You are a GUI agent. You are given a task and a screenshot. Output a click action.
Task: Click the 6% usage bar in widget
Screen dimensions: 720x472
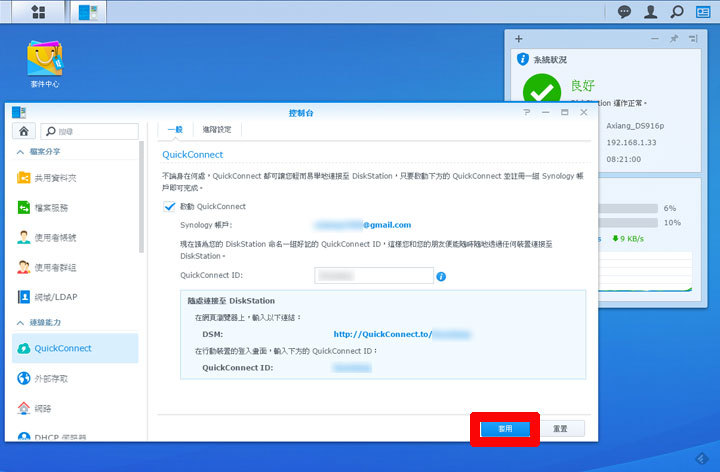pos(628,208)
